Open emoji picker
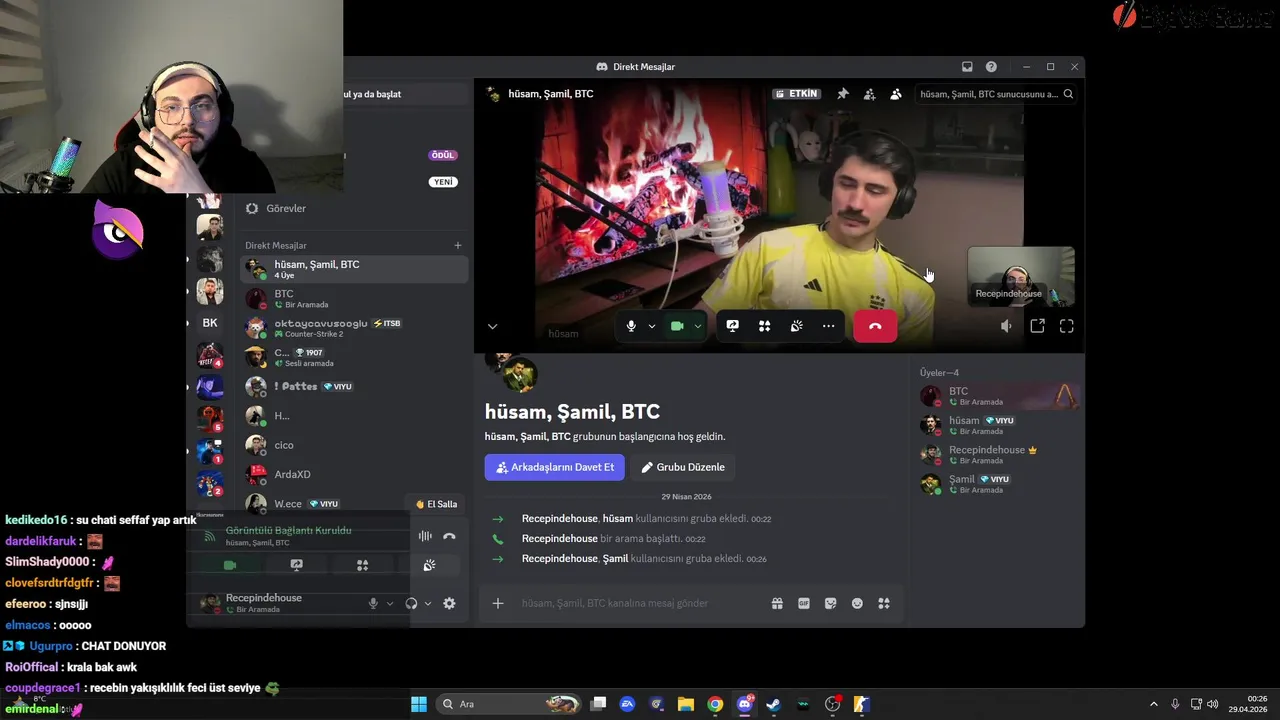 [x=857, y=603]
